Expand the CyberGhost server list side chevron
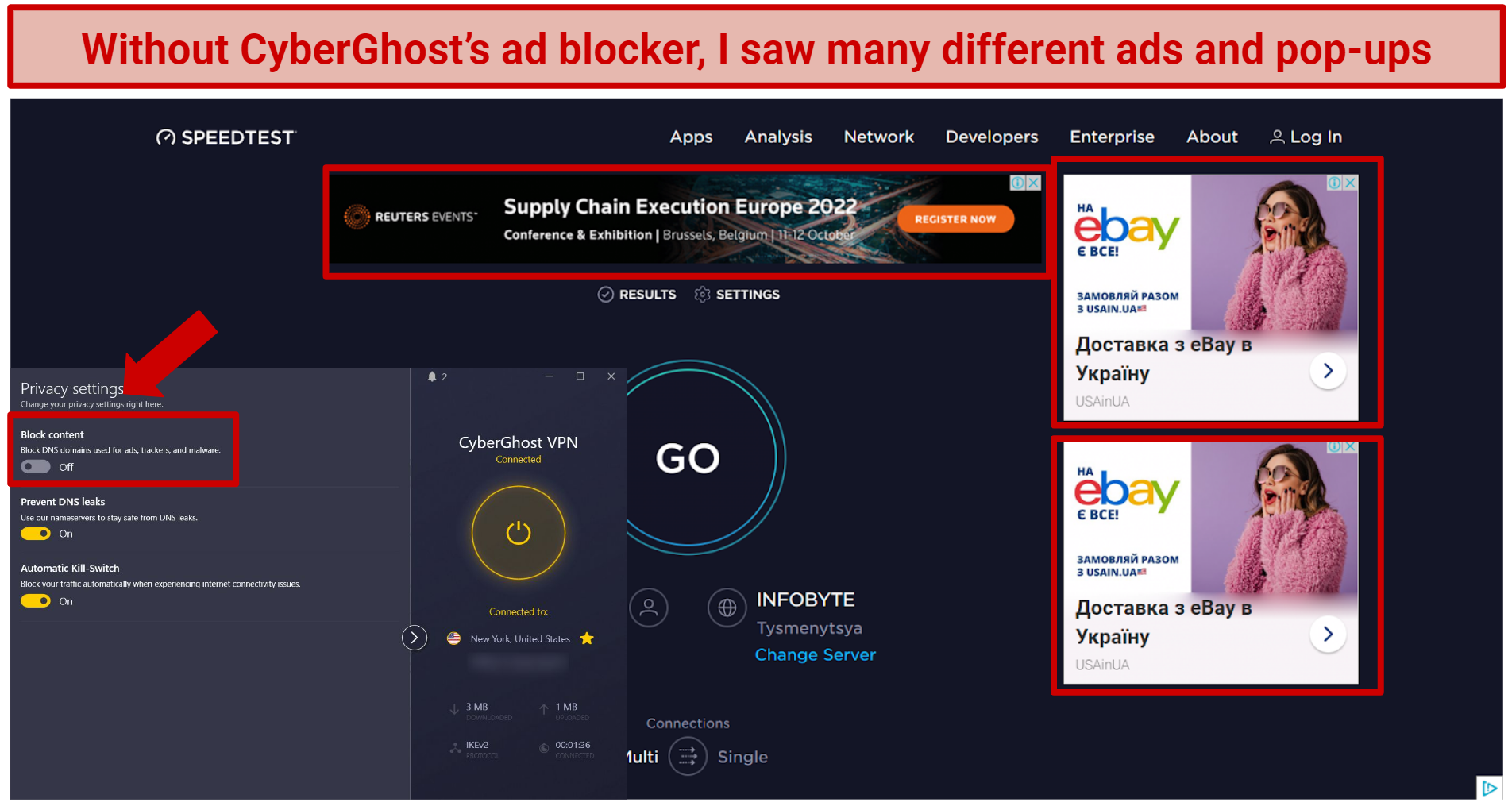Screen dimensions: 1512x810 (414, 637)
